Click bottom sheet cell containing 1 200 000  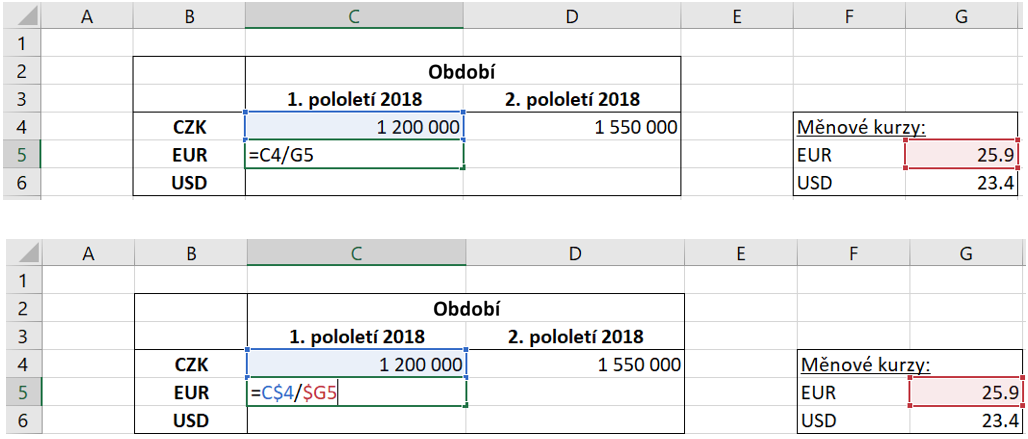tap(356, 365)
